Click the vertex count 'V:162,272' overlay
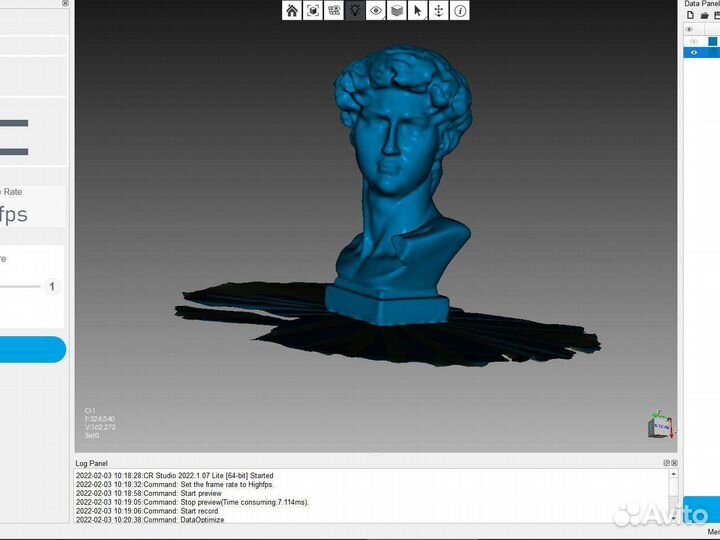This screenshot has width=720, height=540. 100,427
